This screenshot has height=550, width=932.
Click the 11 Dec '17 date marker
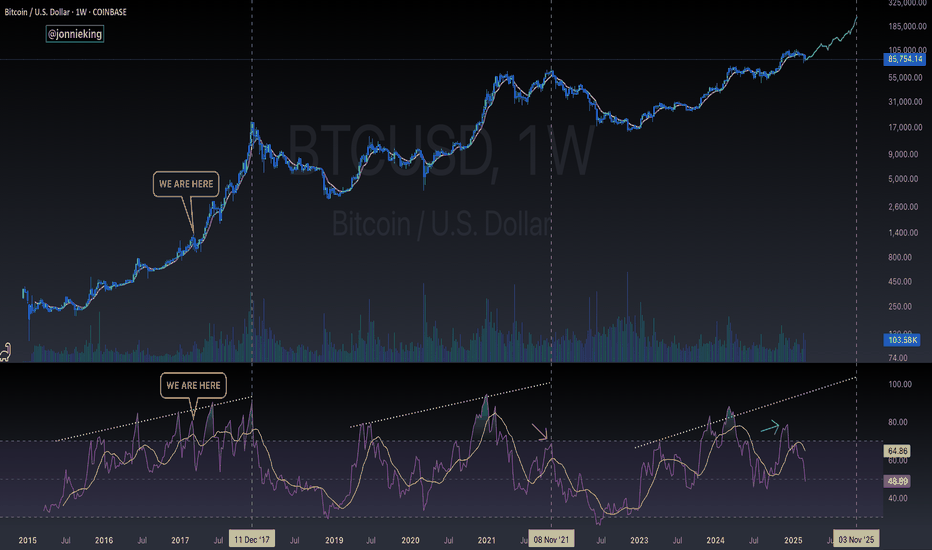252,540
